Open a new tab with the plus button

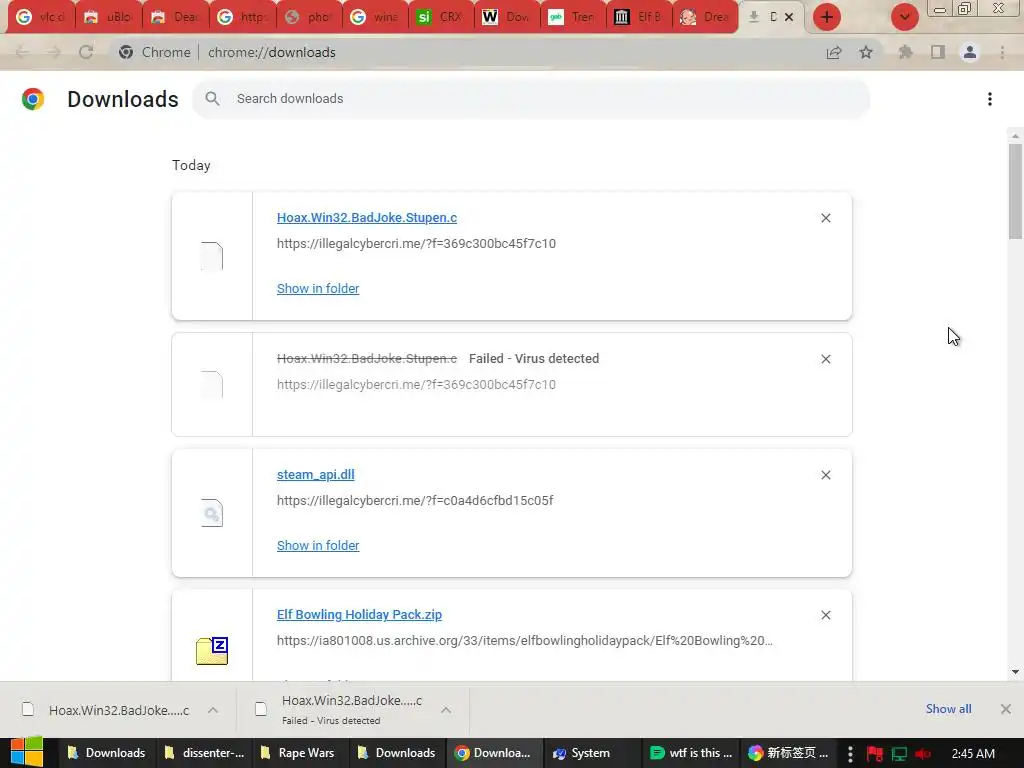(x=827, y=17)
